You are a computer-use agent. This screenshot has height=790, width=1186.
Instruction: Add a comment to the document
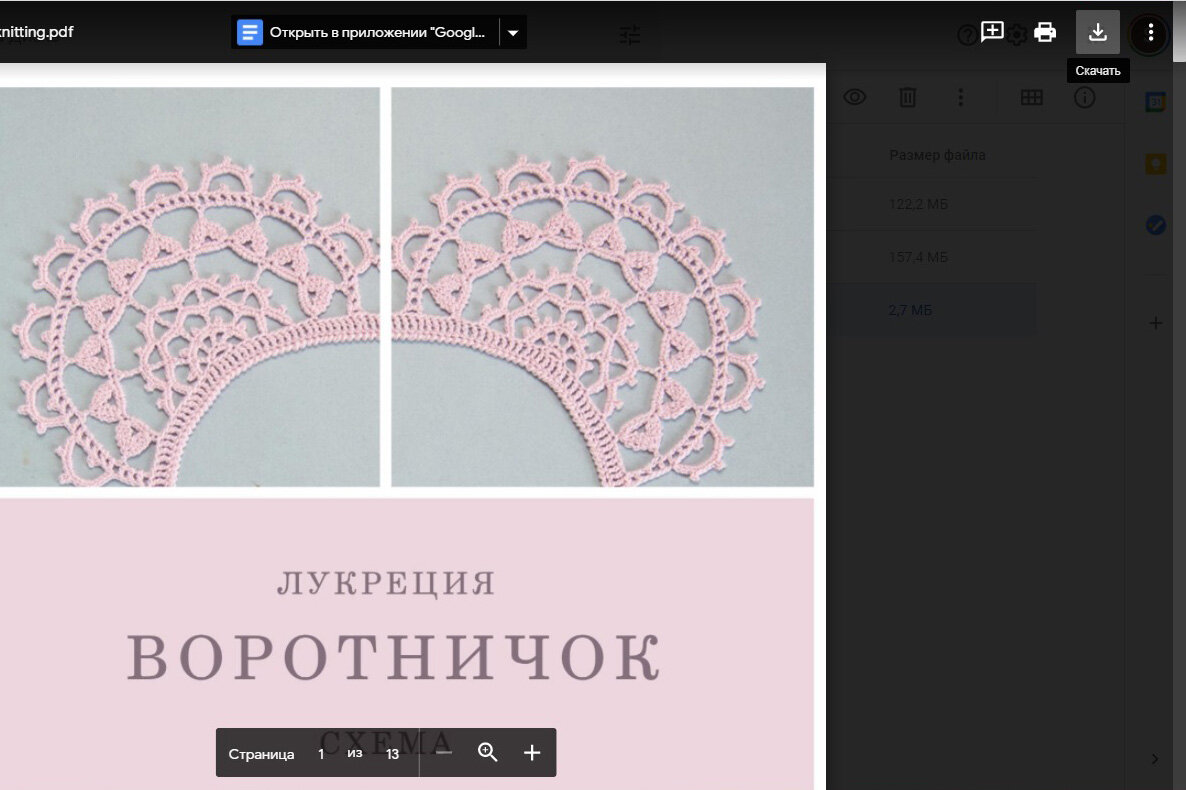(992, 31)
